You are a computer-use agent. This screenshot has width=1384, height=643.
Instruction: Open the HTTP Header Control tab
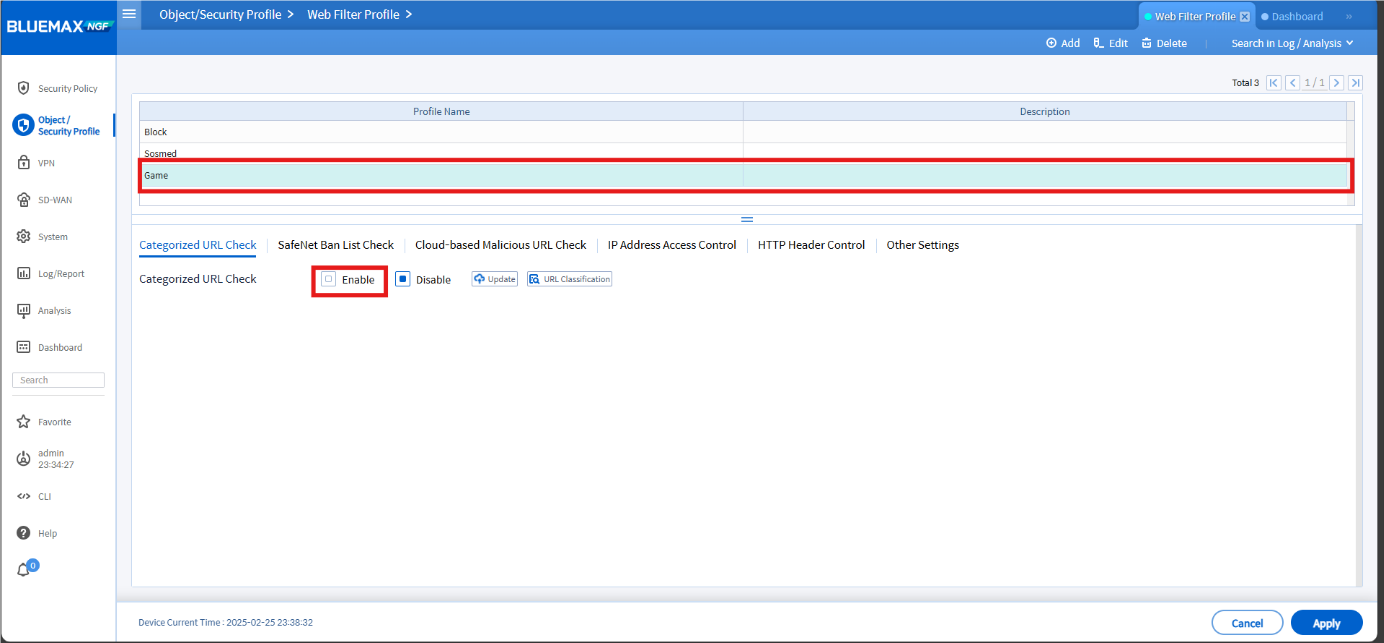(x=811, y=245)
